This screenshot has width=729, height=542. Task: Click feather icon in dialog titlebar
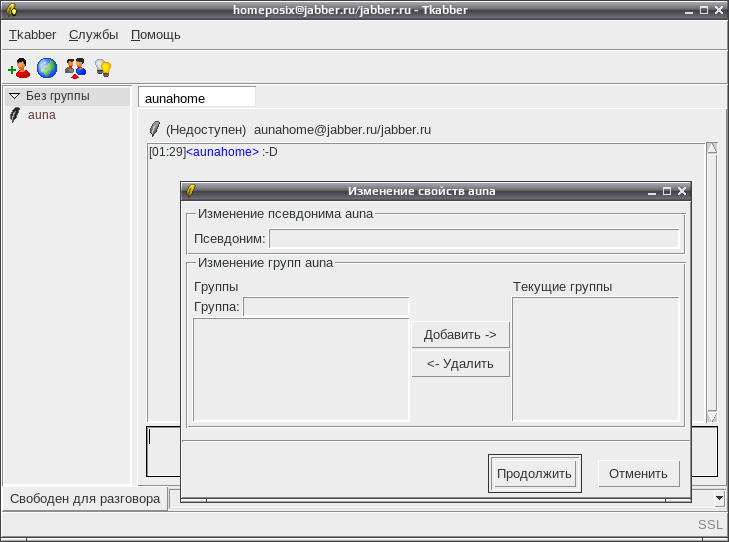tap(190, 191)
